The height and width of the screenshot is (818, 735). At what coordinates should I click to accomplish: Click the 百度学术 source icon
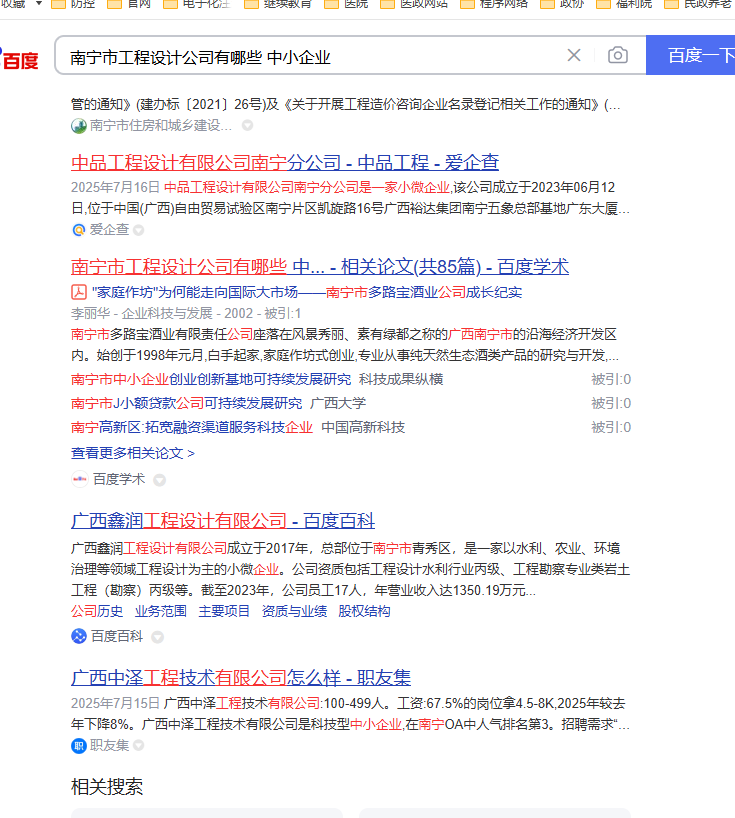[79, 479]
